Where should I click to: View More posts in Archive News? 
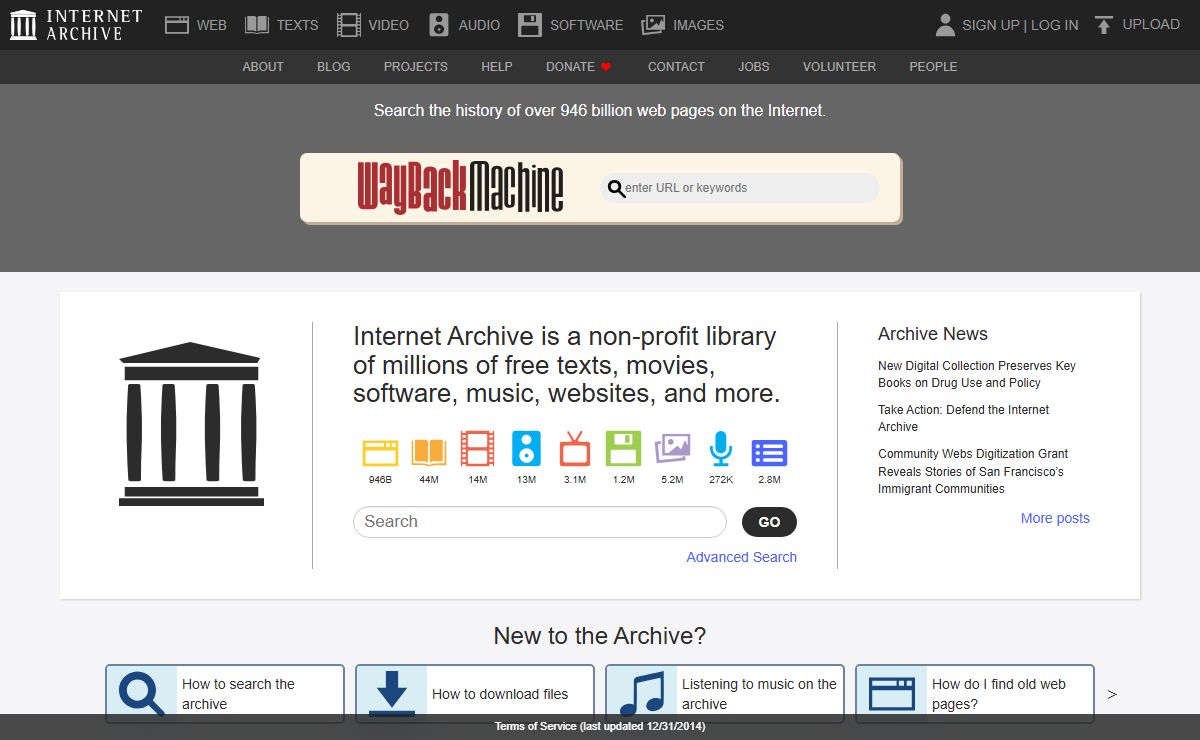pos(1055,518)
